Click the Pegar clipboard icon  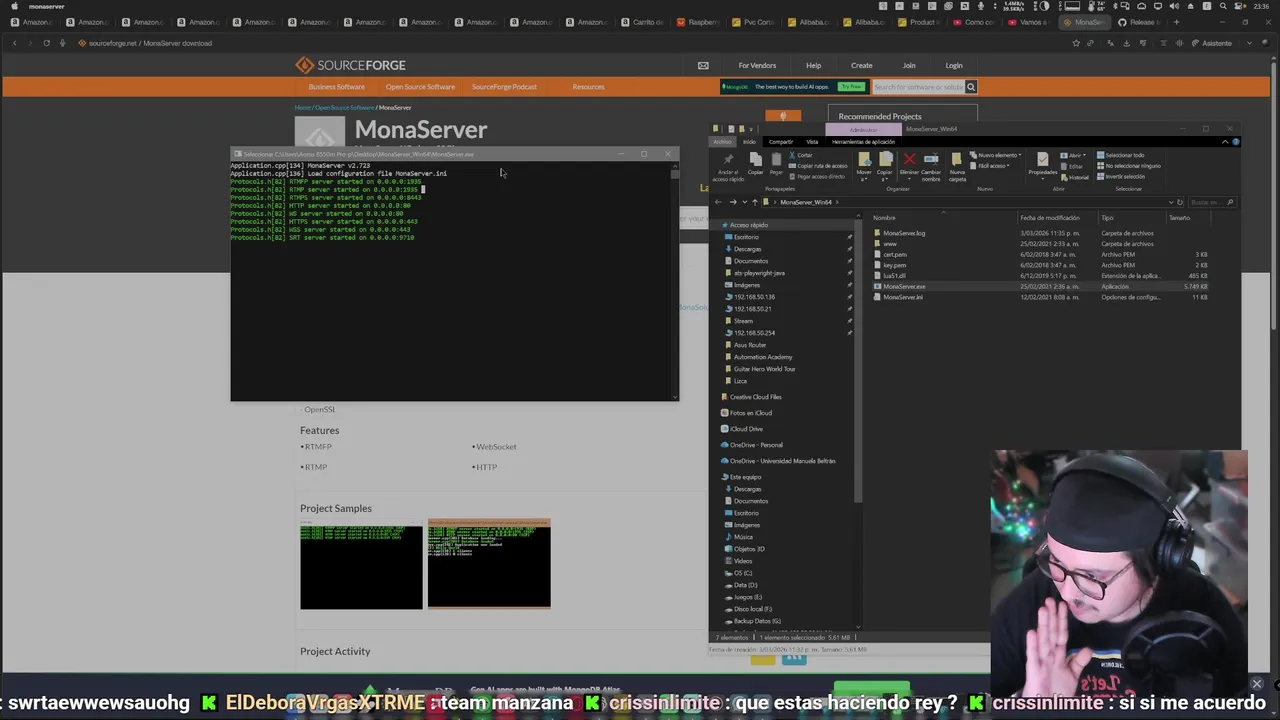(x=776, y=159)
